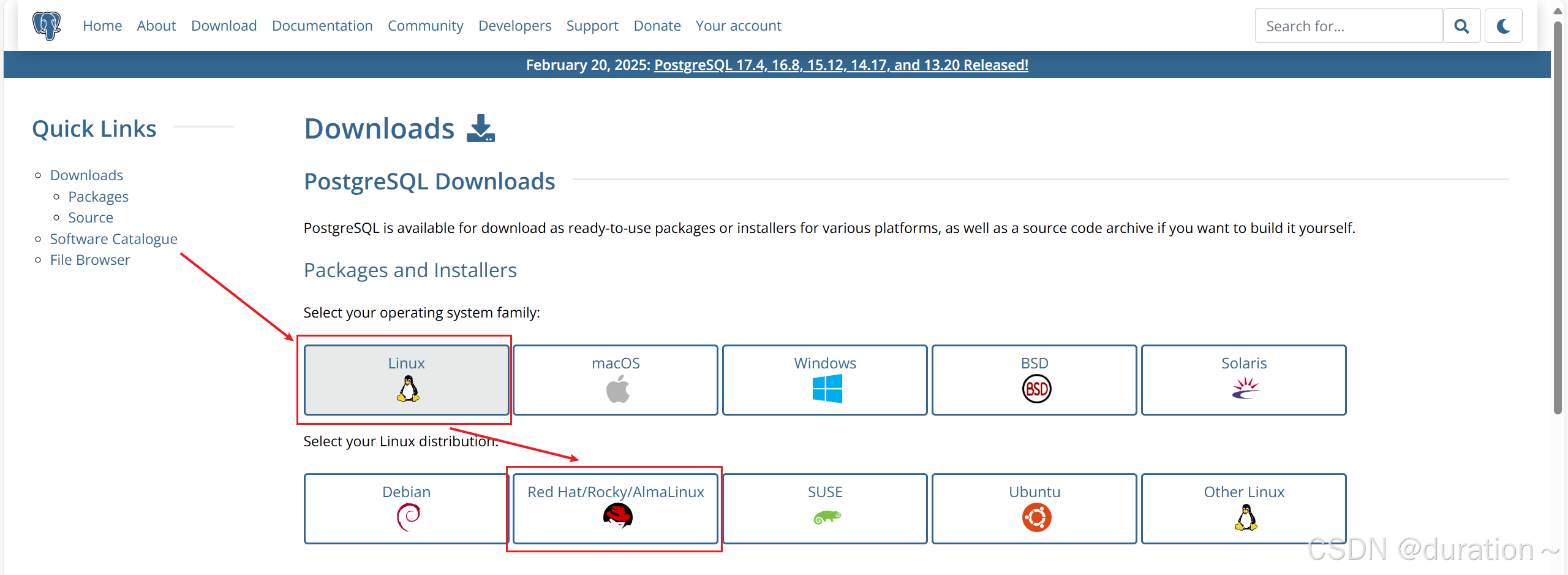Screen dimensions: 1568x575
Task: Choose the macOS label
Action: point(616,363)
